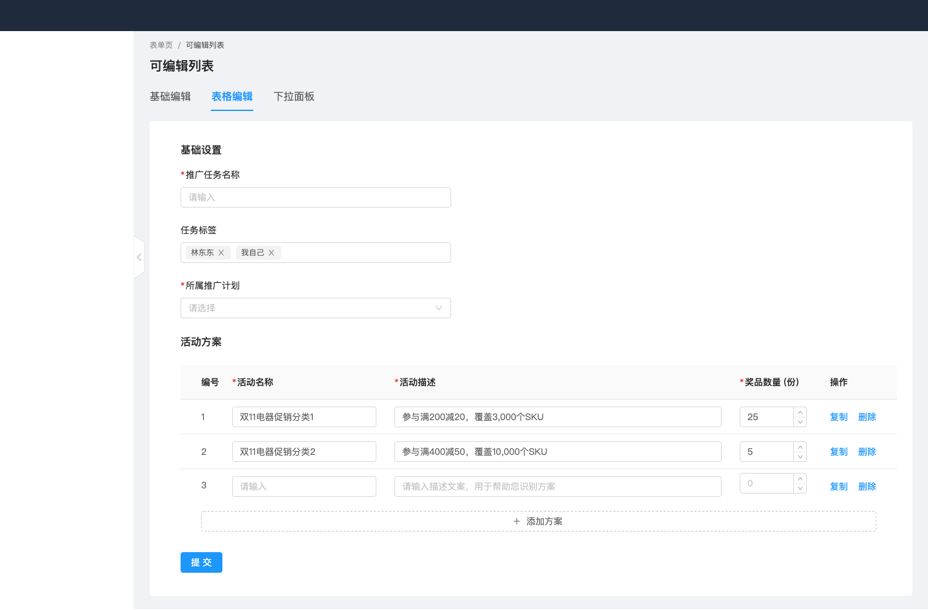Delete row 2 using its 删除 link
The height and width of the screenshot is (610, 928).
(868, 451)
